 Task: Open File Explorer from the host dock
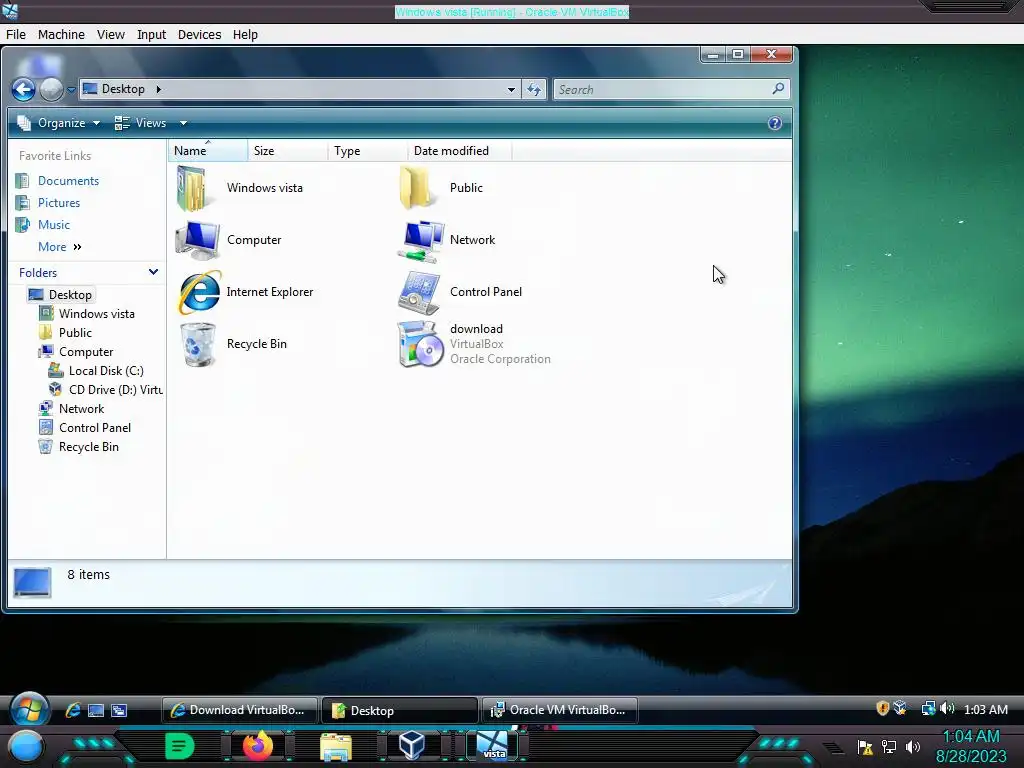coord(336,747)
